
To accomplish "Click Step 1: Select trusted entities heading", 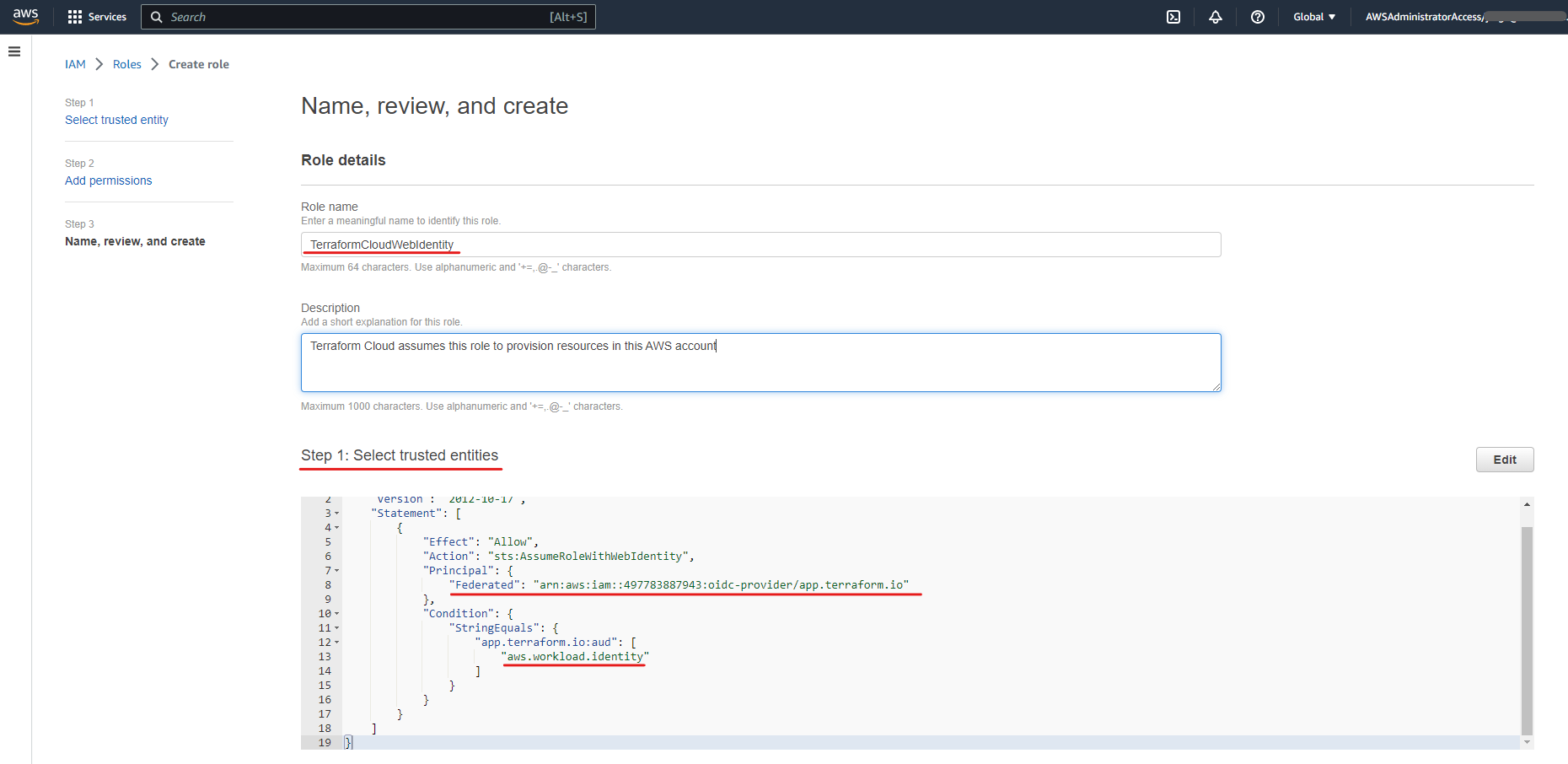I will point(400,455).
